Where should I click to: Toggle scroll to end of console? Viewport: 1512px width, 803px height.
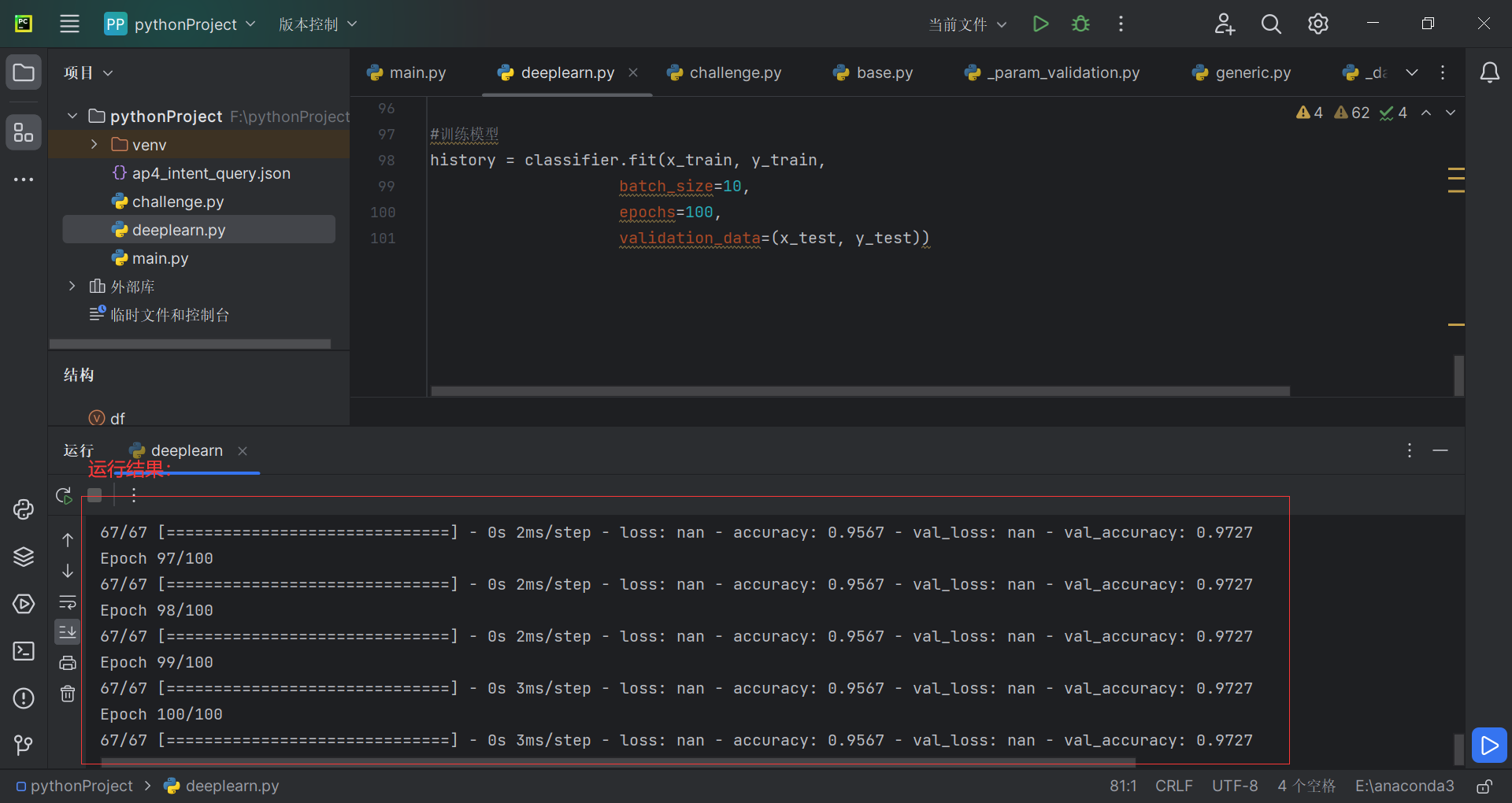(x=68, y=631)
